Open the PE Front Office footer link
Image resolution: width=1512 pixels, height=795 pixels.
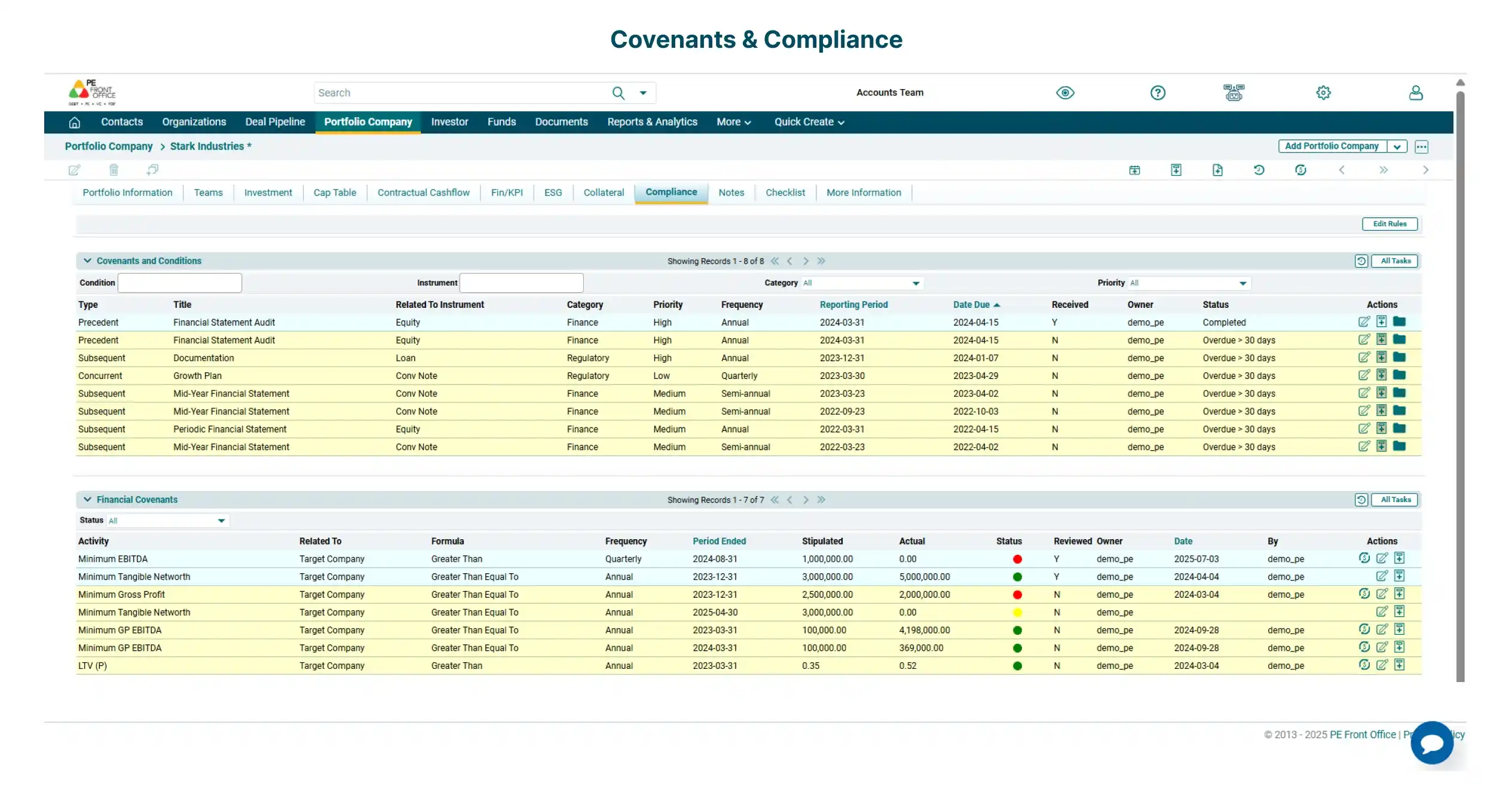1363,735
